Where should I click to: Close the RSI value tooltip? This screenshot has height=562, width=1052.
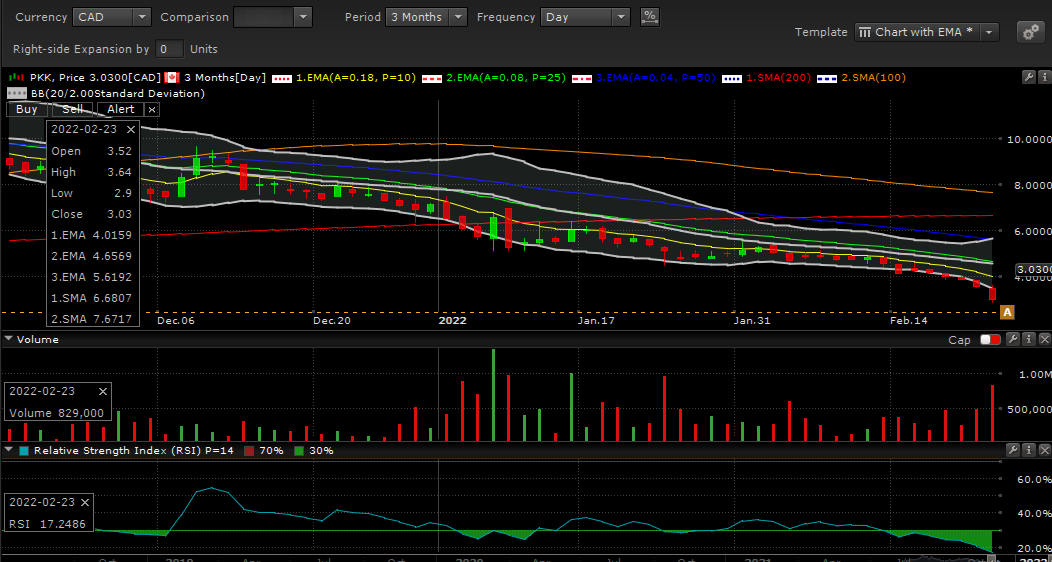[x=85, y=502]
